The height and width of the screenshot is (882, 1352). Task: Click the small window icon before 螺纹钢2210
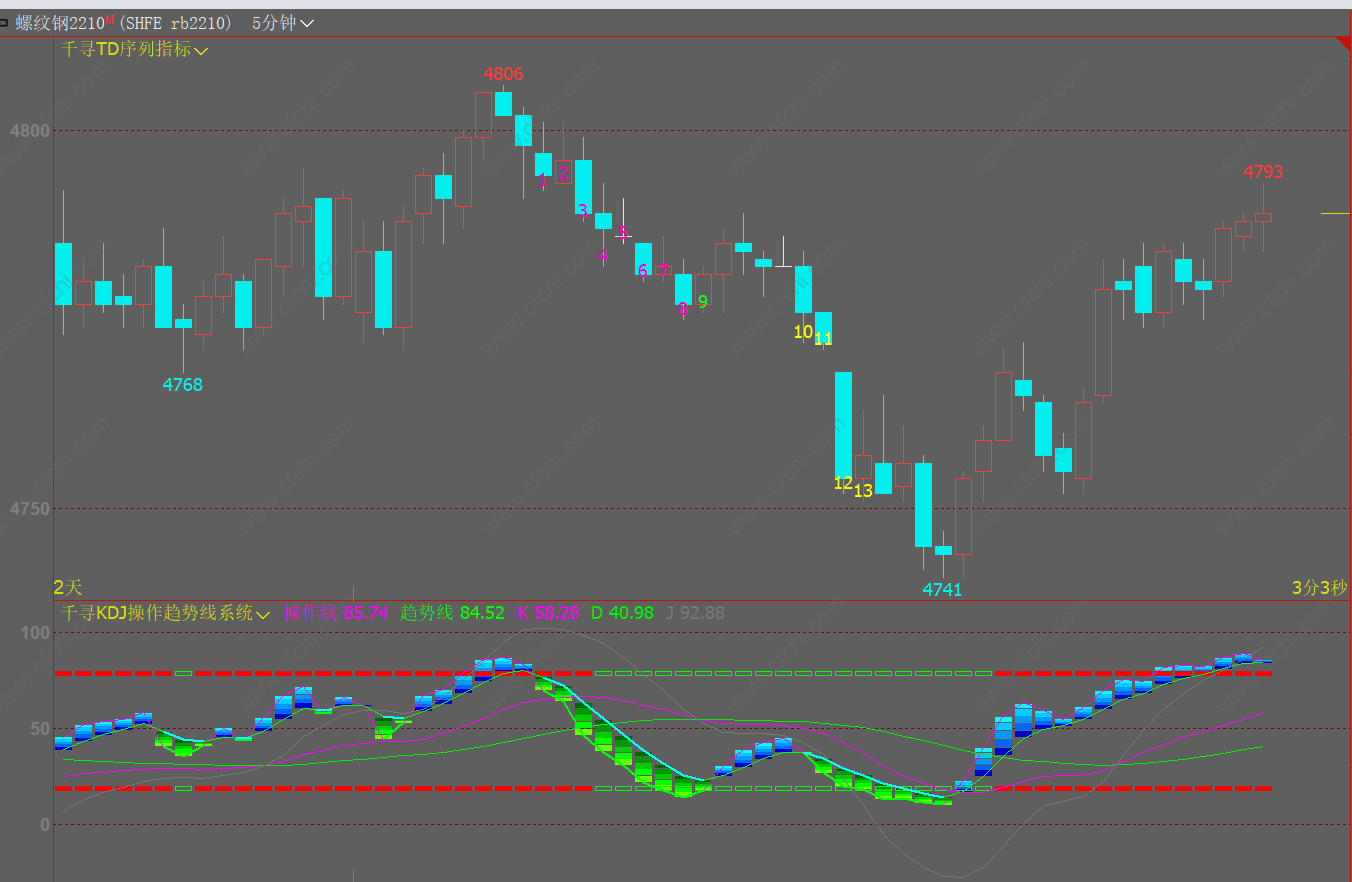pyautogui.click(x=4, y=23)
